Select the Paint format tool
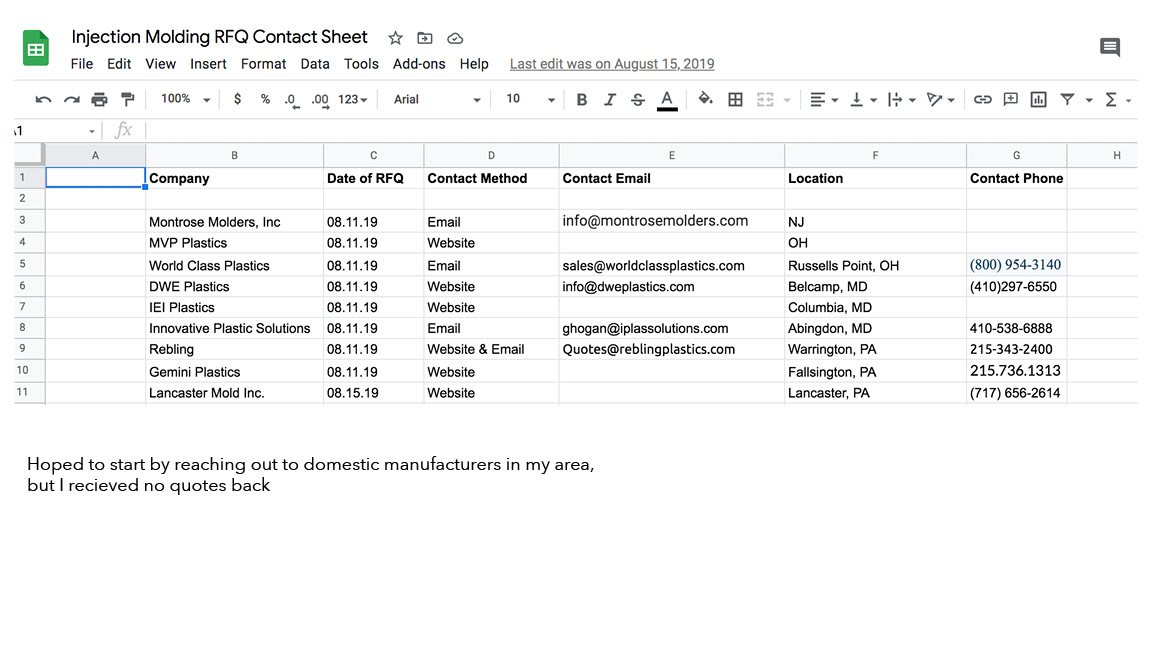1152x648 pixels. coord(127,99)
